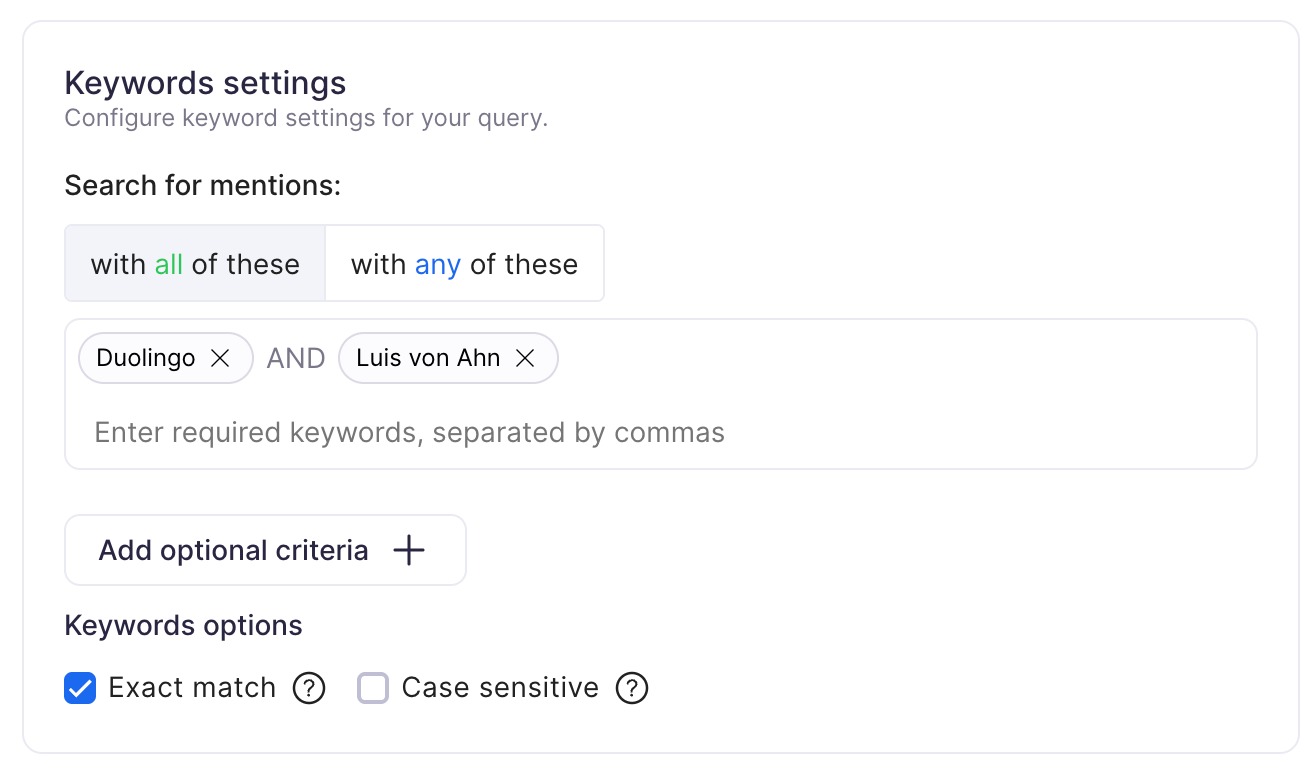Select the 'with all of these' tab

[x=194, y=263]
